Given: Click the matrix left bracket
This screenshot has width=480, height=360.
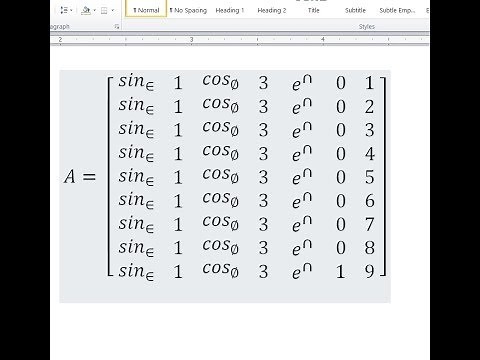Looking at the screenshot, I should click(x=110, y=176).
